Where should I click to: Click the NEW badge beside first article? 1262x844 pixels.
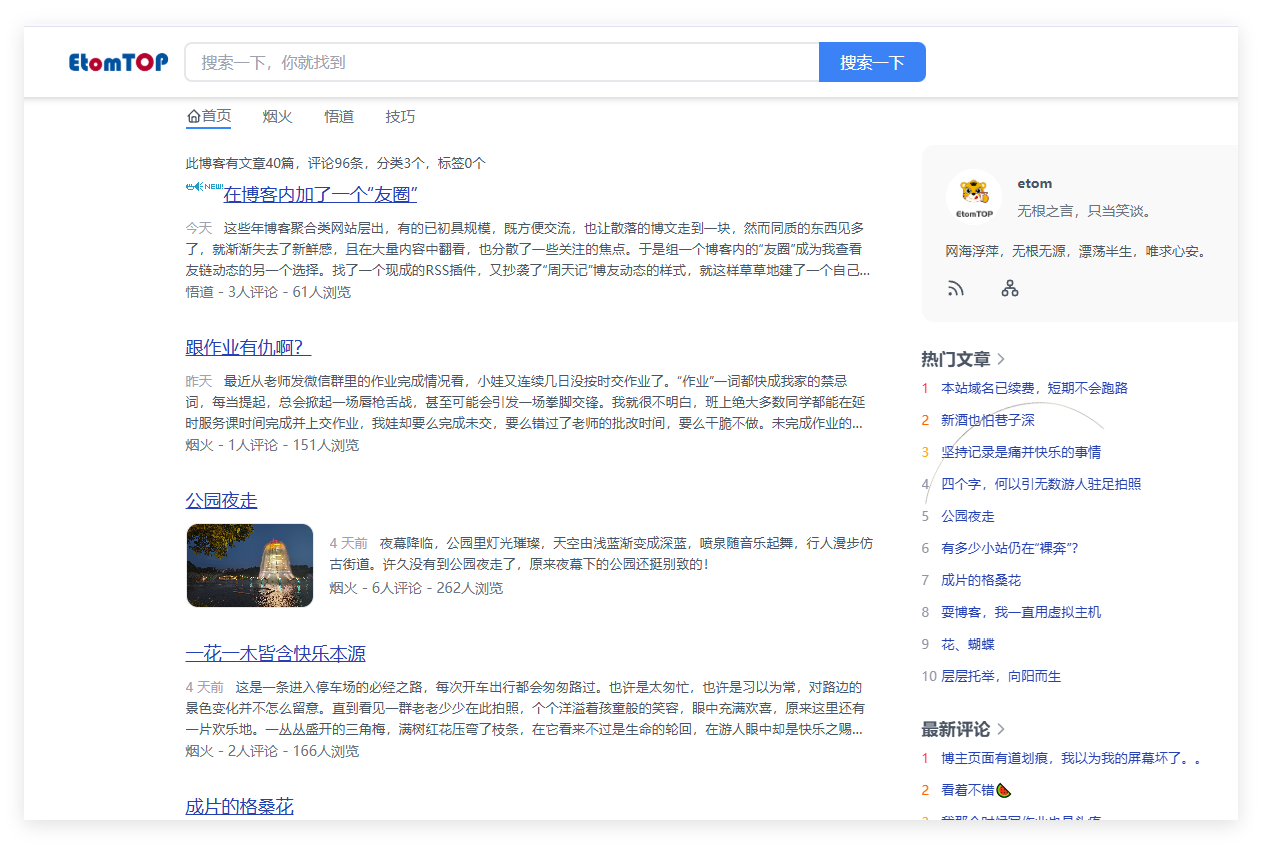pyautogui.click(x=204, y=186)
